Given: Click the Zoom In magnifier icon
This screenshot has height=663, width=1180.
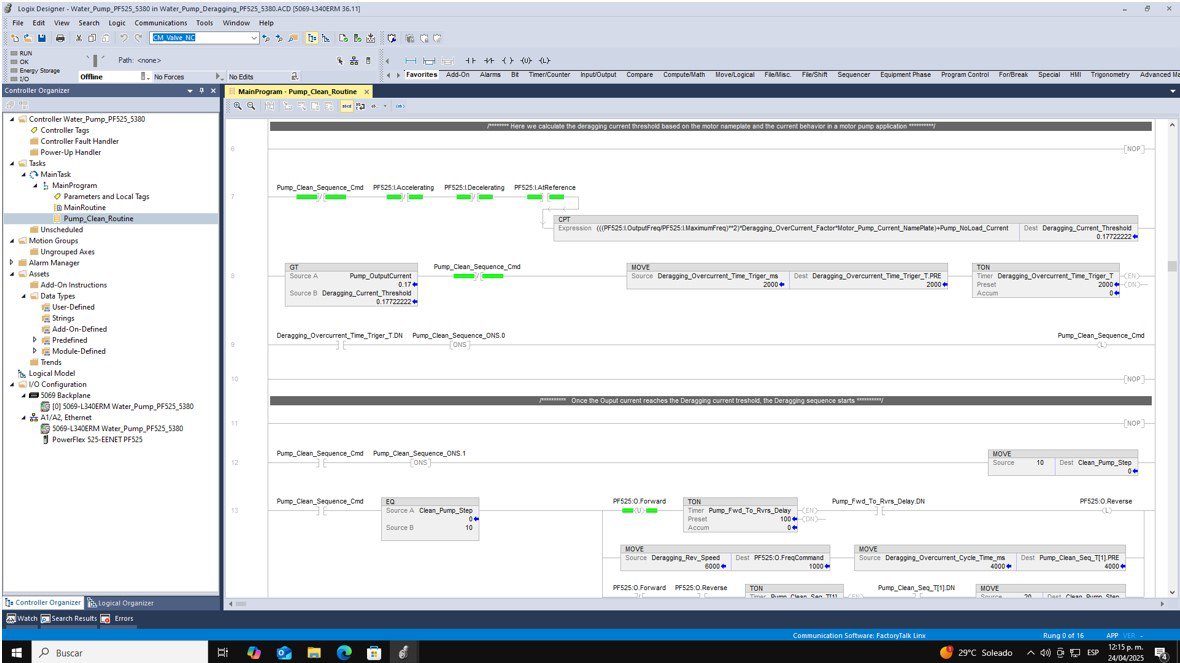Looking at the screenshot, I should [x=238, y=106].
